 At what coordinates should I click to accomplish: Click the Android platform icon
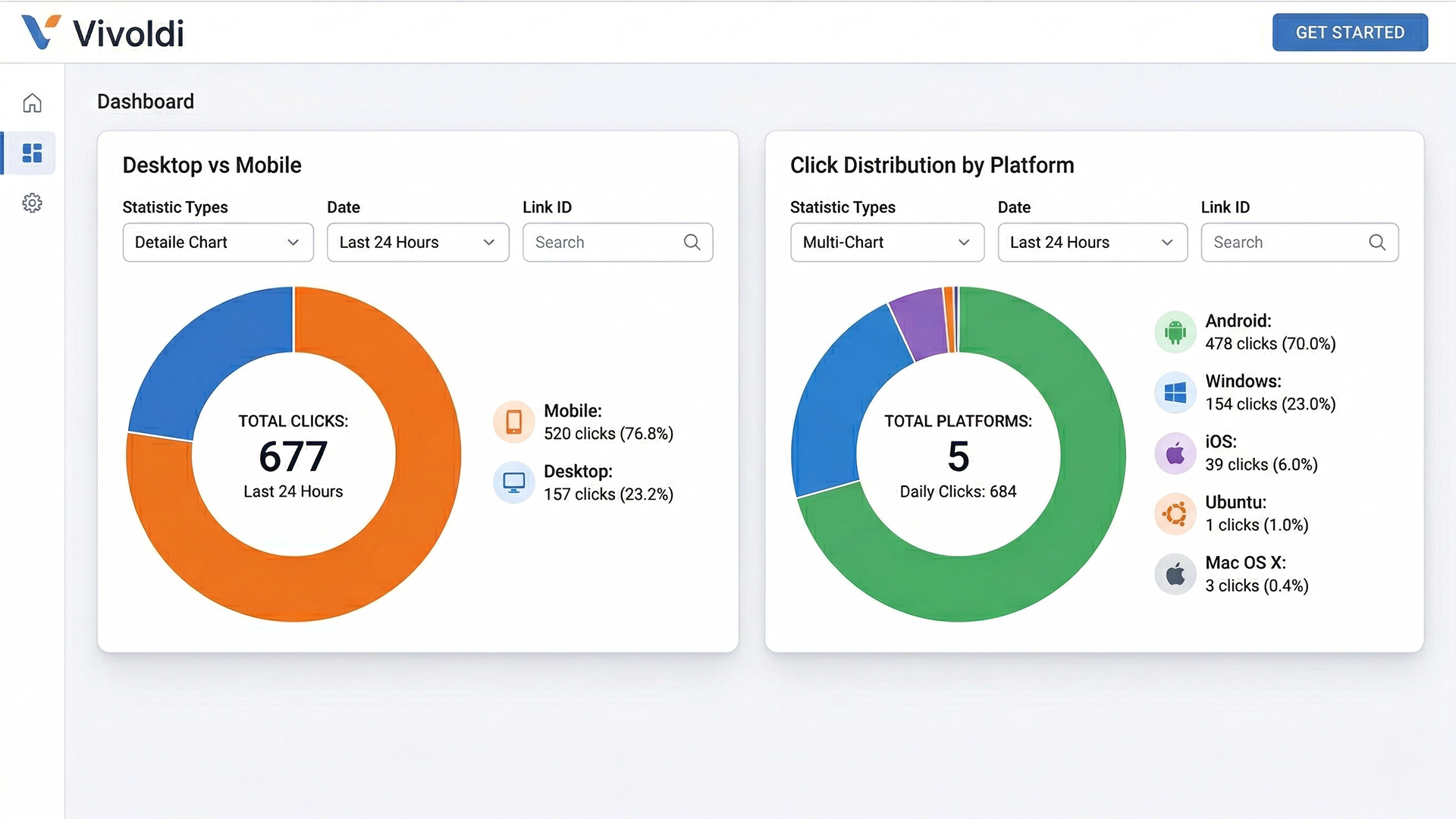coord(1175,332)
